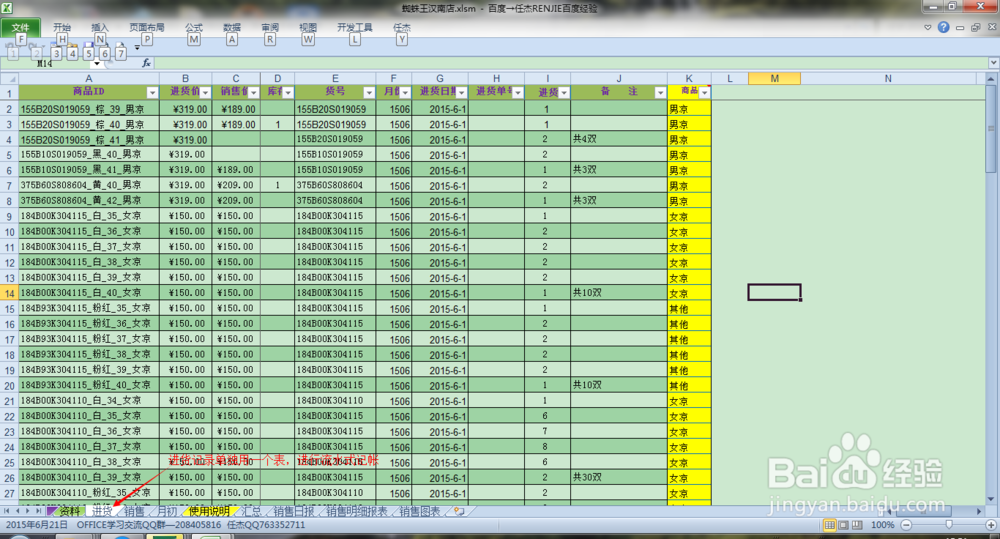Click Quick Access toolbar item 3
The width and height of the screenshot is (1000, 539).
57,54
